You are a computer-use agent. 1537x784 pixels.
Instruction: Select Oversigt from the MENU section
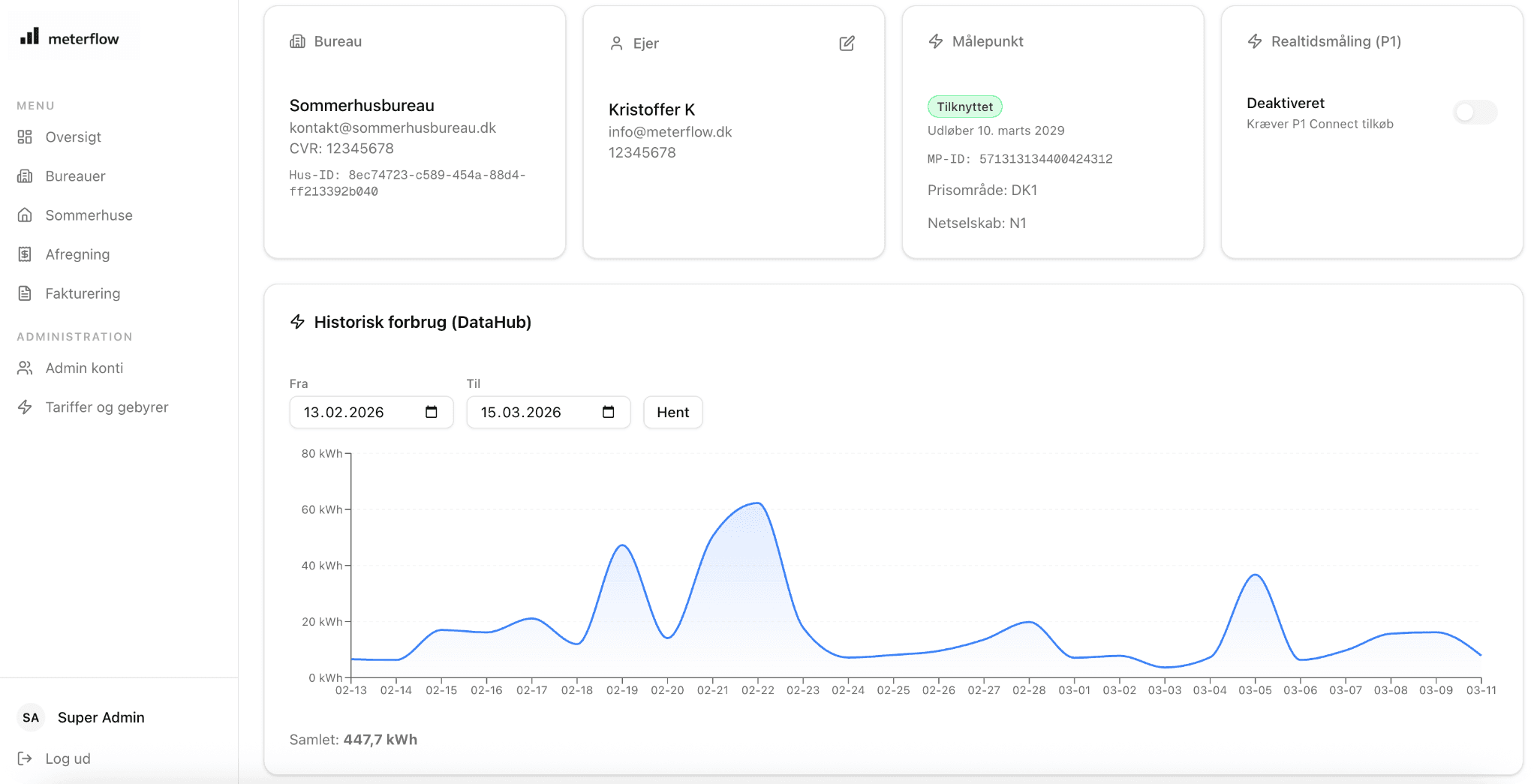[x=73, y=137]
